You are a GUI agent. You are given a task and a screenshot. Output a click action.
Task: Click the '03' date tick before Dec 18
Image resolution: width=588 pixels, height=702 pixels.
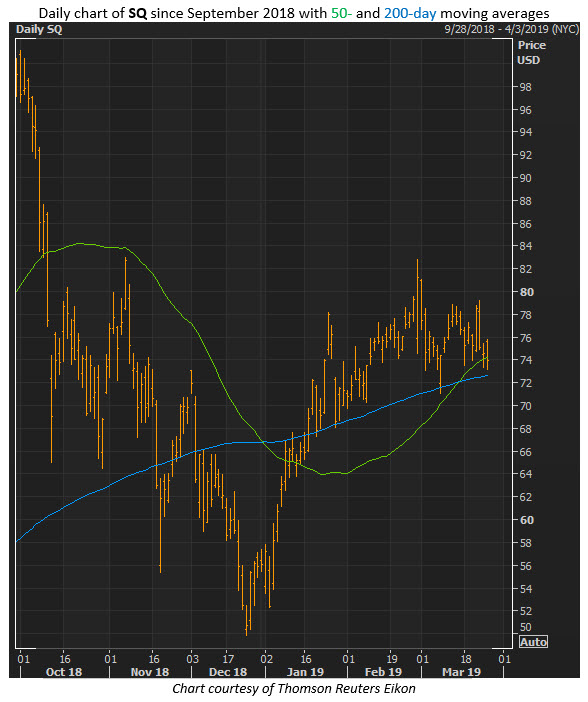192,659
